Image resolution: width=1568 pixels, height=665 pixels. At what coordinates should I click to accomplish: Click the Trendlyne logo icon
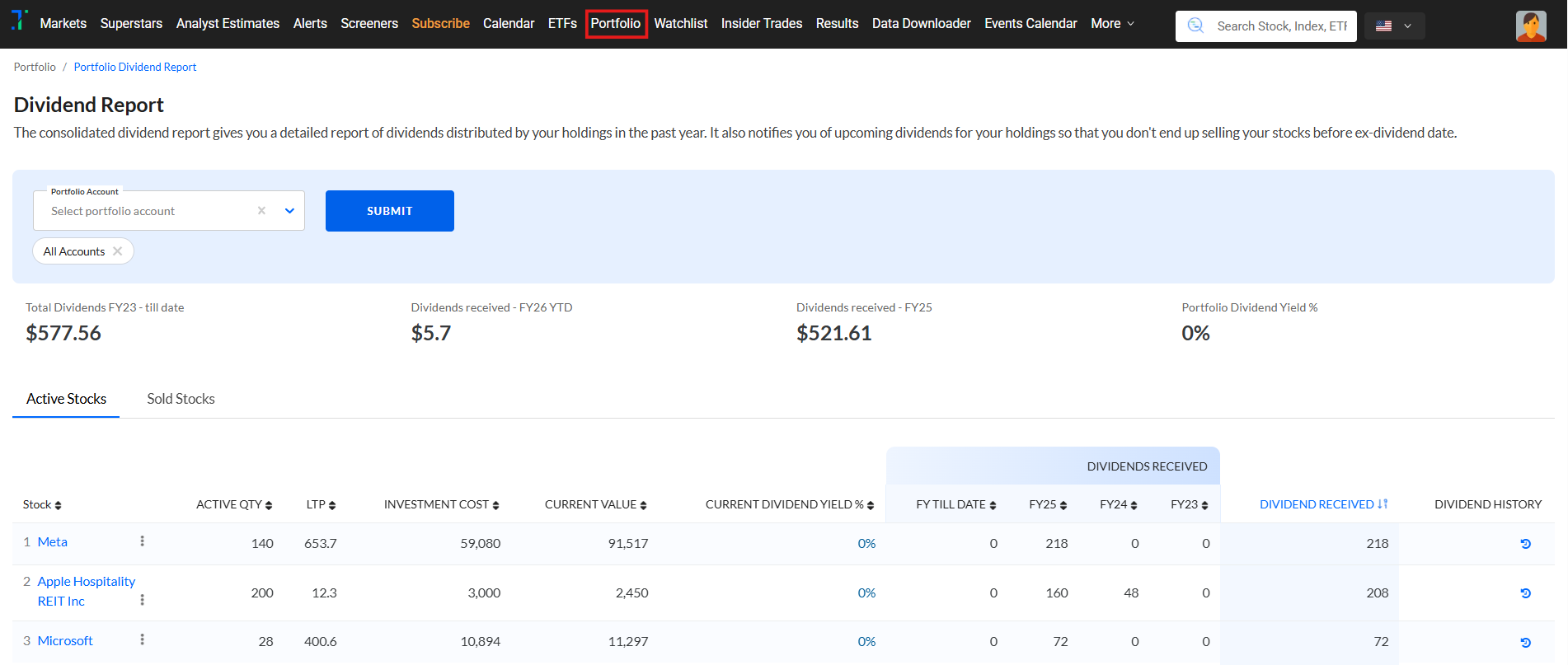(x=19, y=20)
